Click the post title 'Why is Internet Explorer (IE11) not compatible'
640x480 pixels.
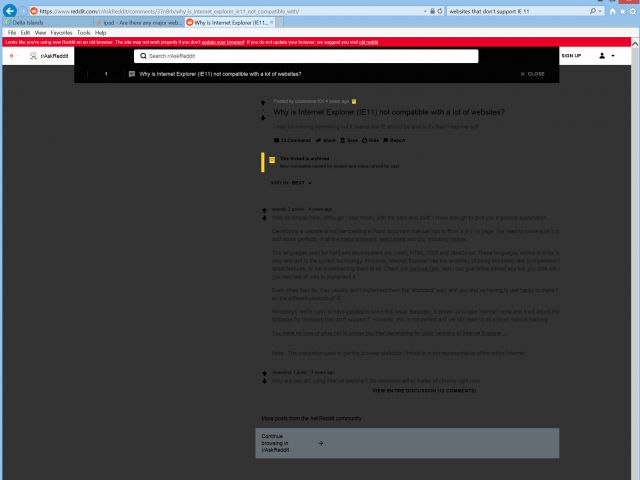[389, 112]
